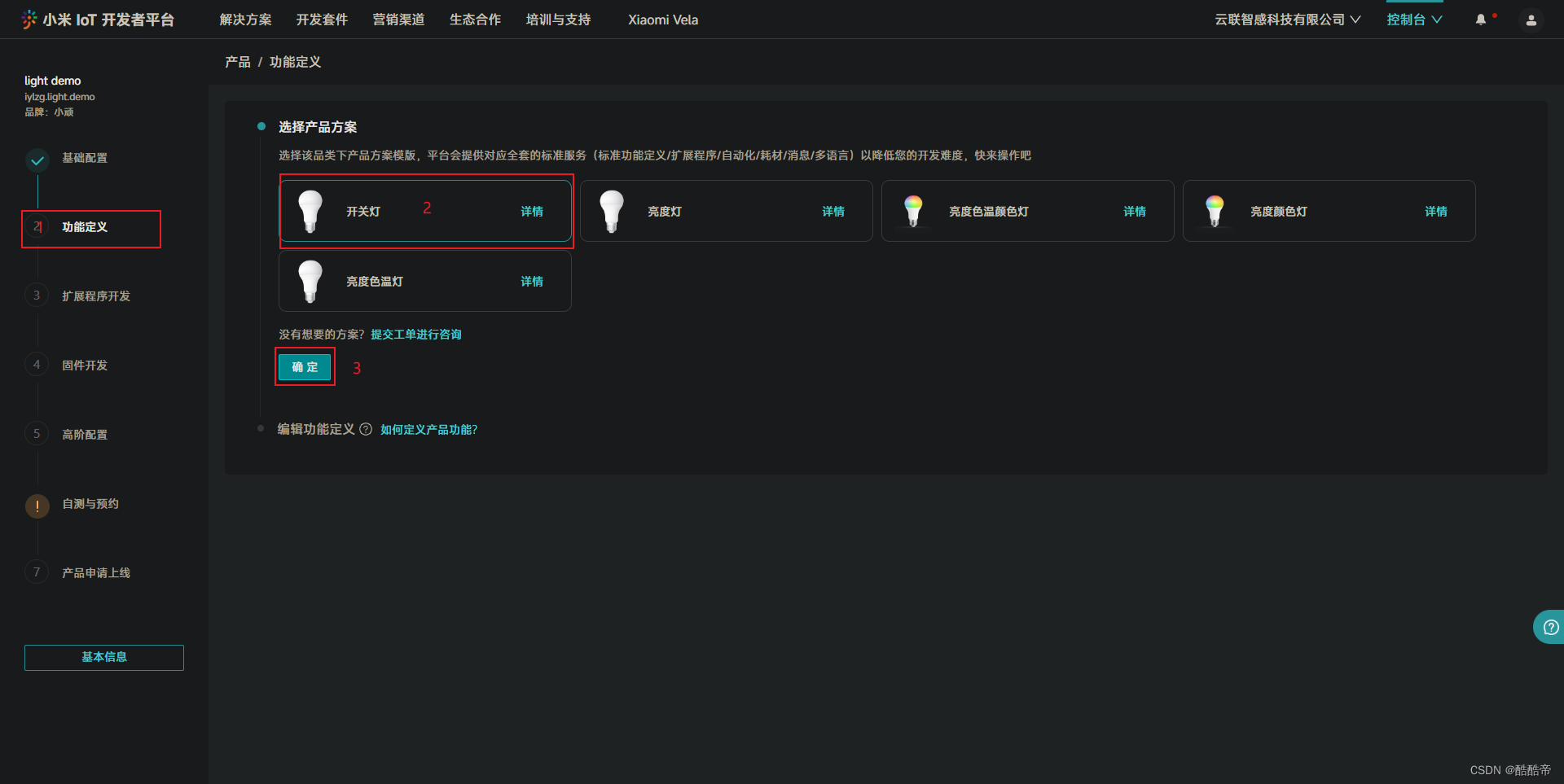This screenshot has width=1564, height=784.
Task: Click the Xiaomi IoT platform logo
Action: pyautogui.click(x=98, y=20)
